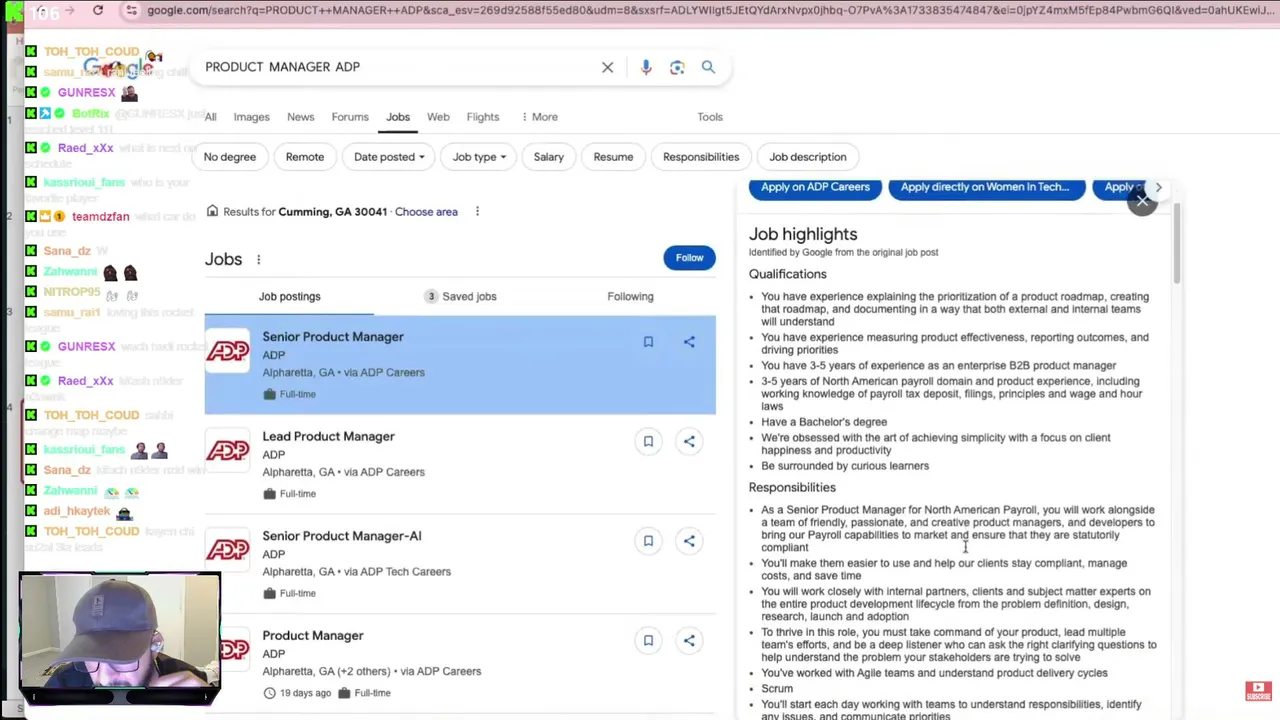Click Apply directly on Women In Tech
Viewport: 1280px width, 720px height.
(x=986, y=187)
